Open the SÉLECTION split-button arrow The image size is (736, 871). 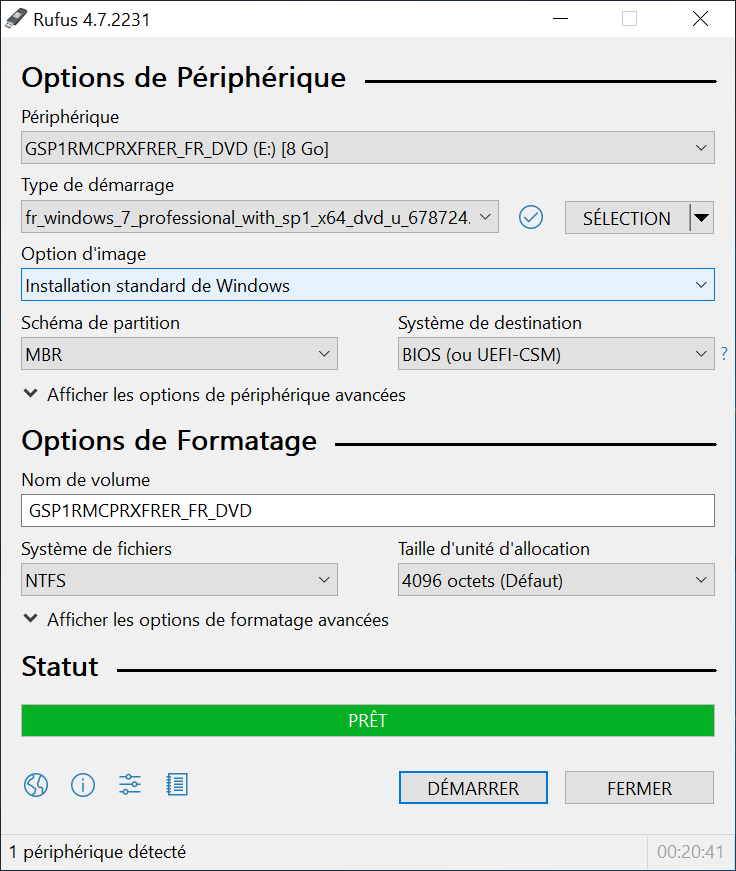[702, 218]
